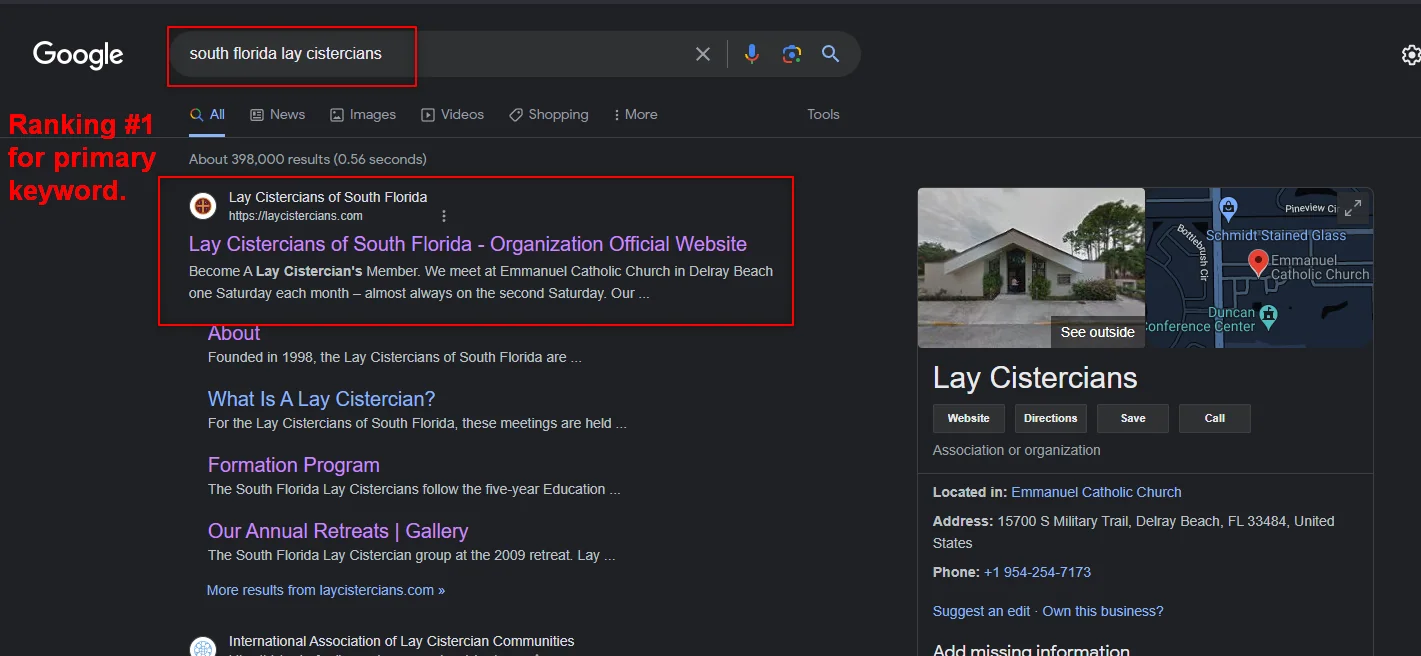Click Add missing information heading

[1031, 650]
